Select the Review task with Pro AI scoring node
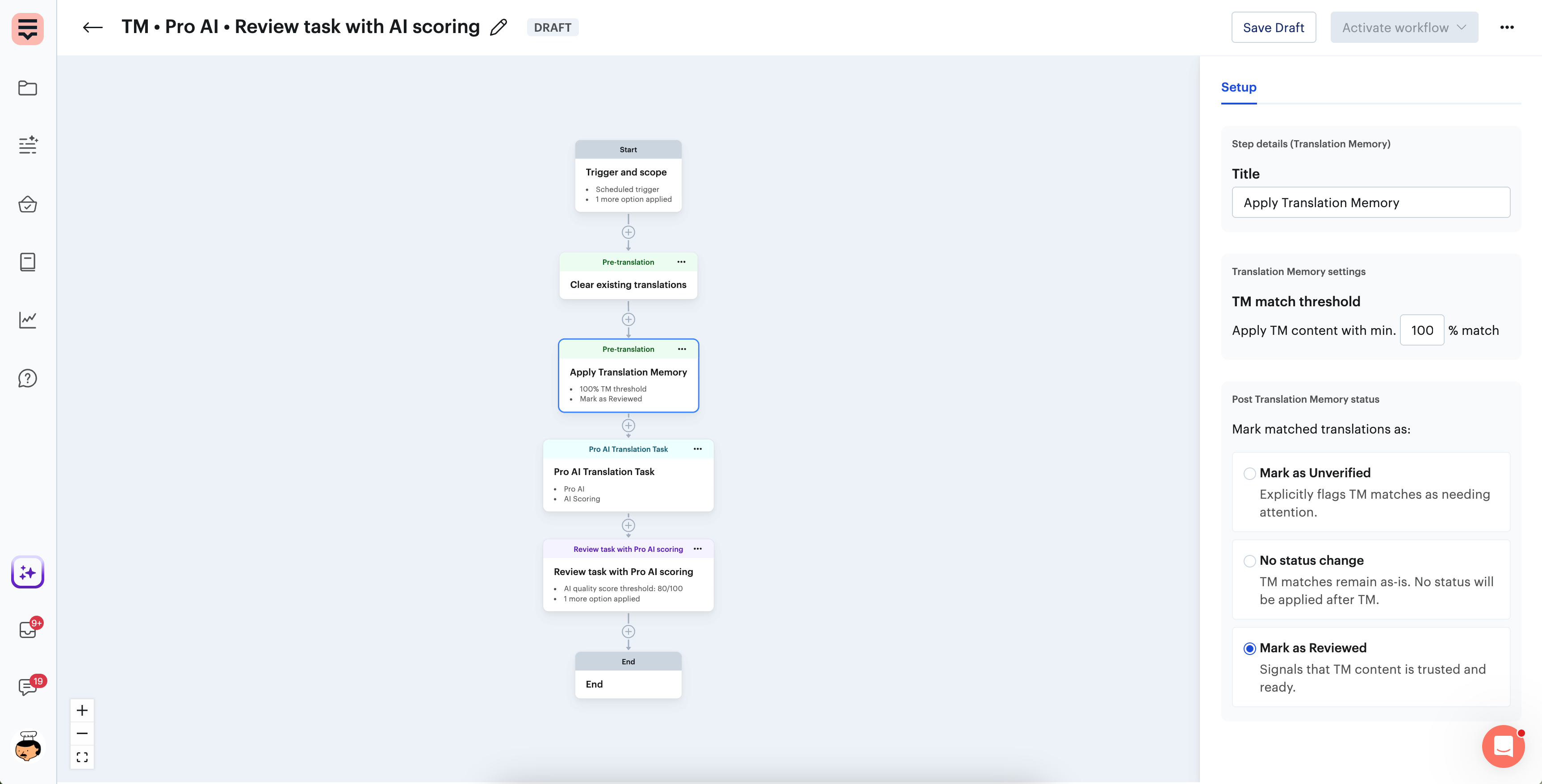1542x784 pixels. [628, 576]
